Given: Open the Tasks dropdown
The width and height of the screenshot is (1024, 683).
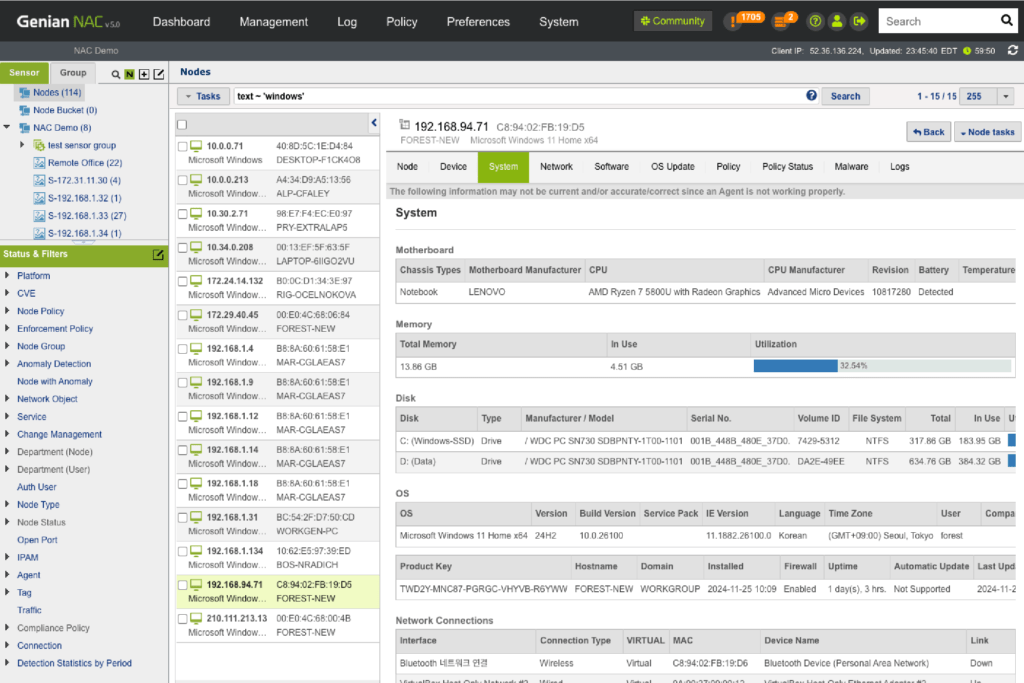Looking at the screenshot, I should (x=203, y=96).
